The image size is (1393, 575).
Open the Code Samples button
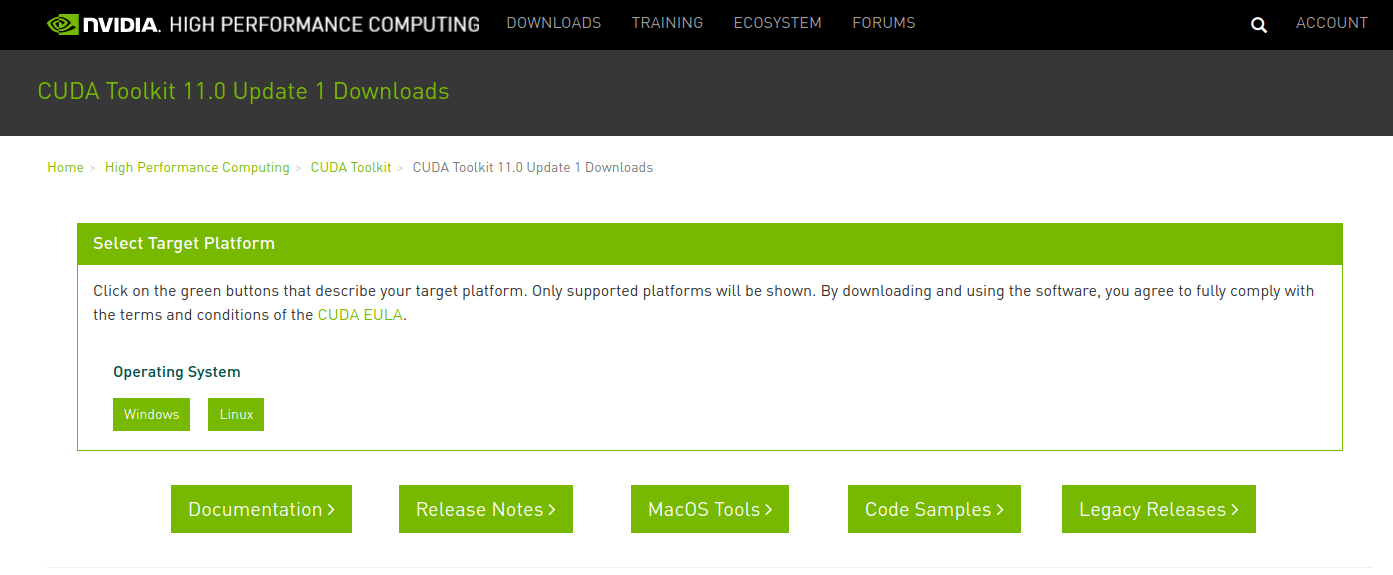(x=934, y=509)
